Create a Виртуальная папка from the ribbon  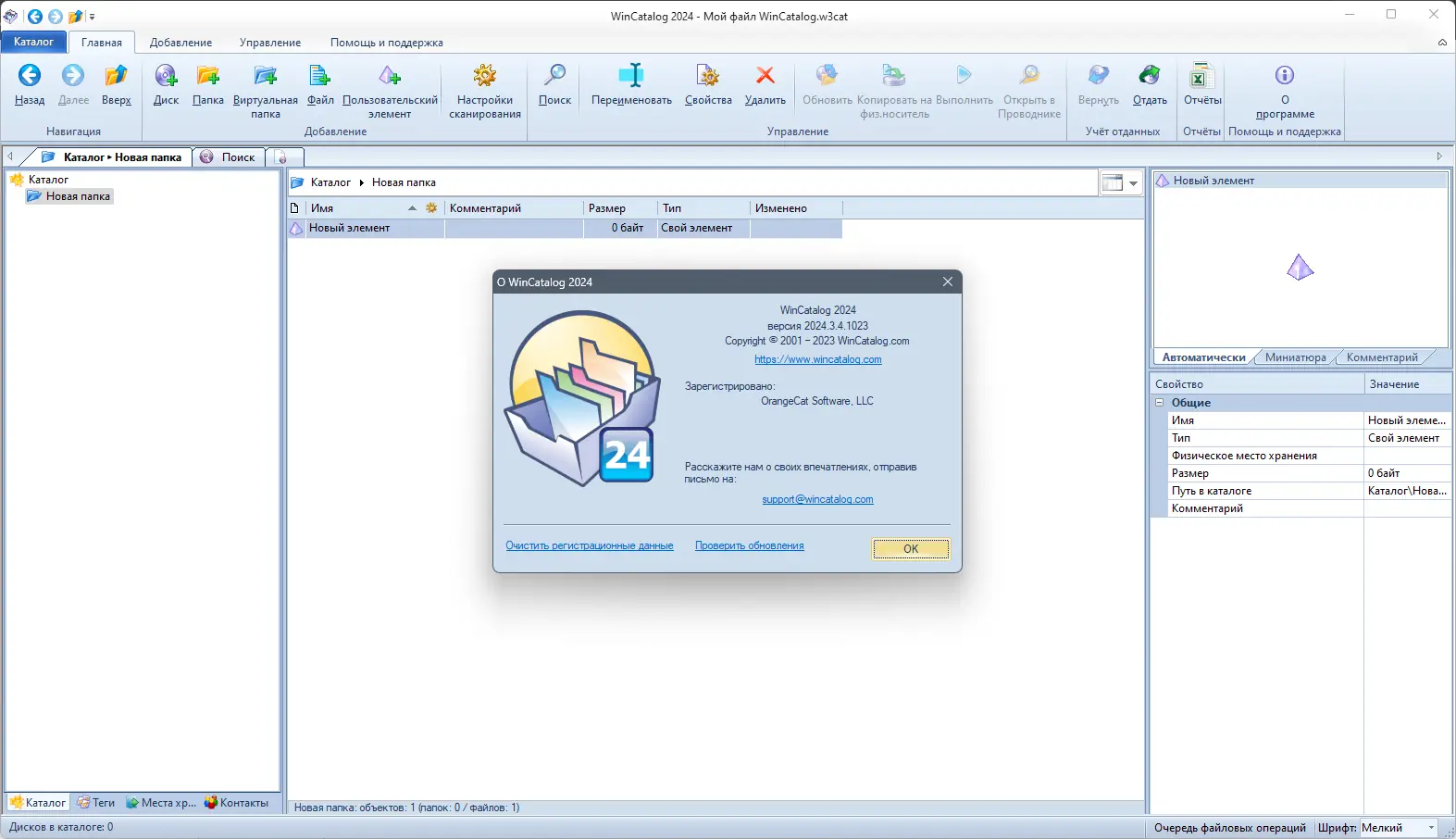266,76
